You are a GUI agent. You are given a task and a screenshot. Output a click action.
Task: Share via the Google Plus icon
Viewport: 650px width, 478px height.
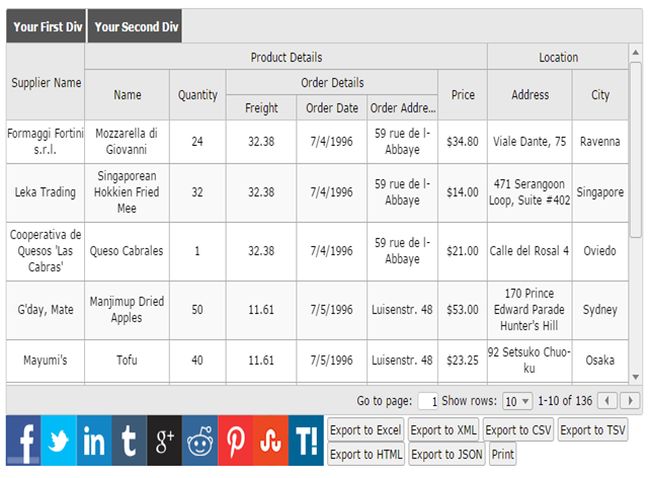click(x=165, y=440)
